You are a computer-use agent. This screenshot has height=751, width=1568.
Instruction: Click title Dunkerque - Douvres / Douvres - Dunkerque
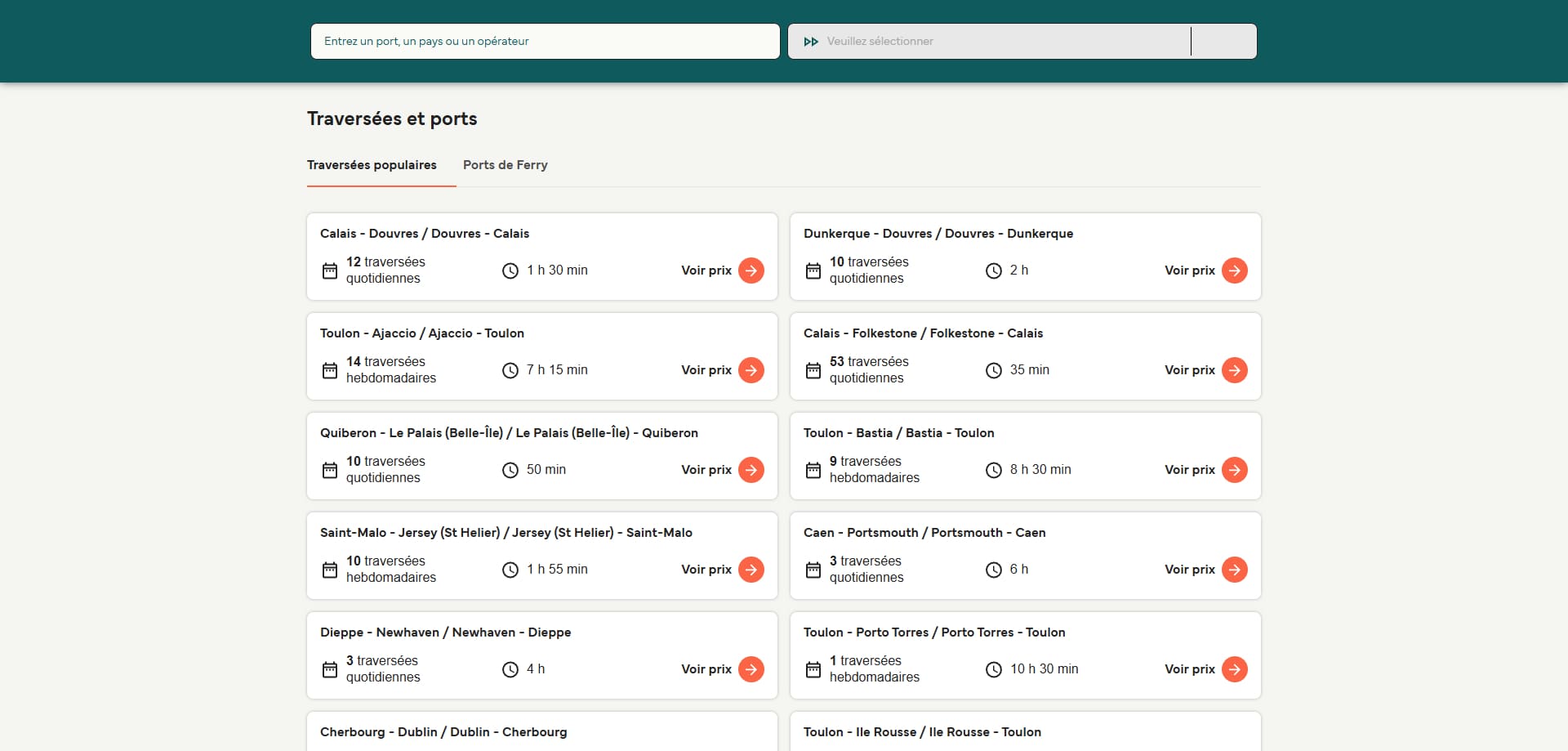938,234
